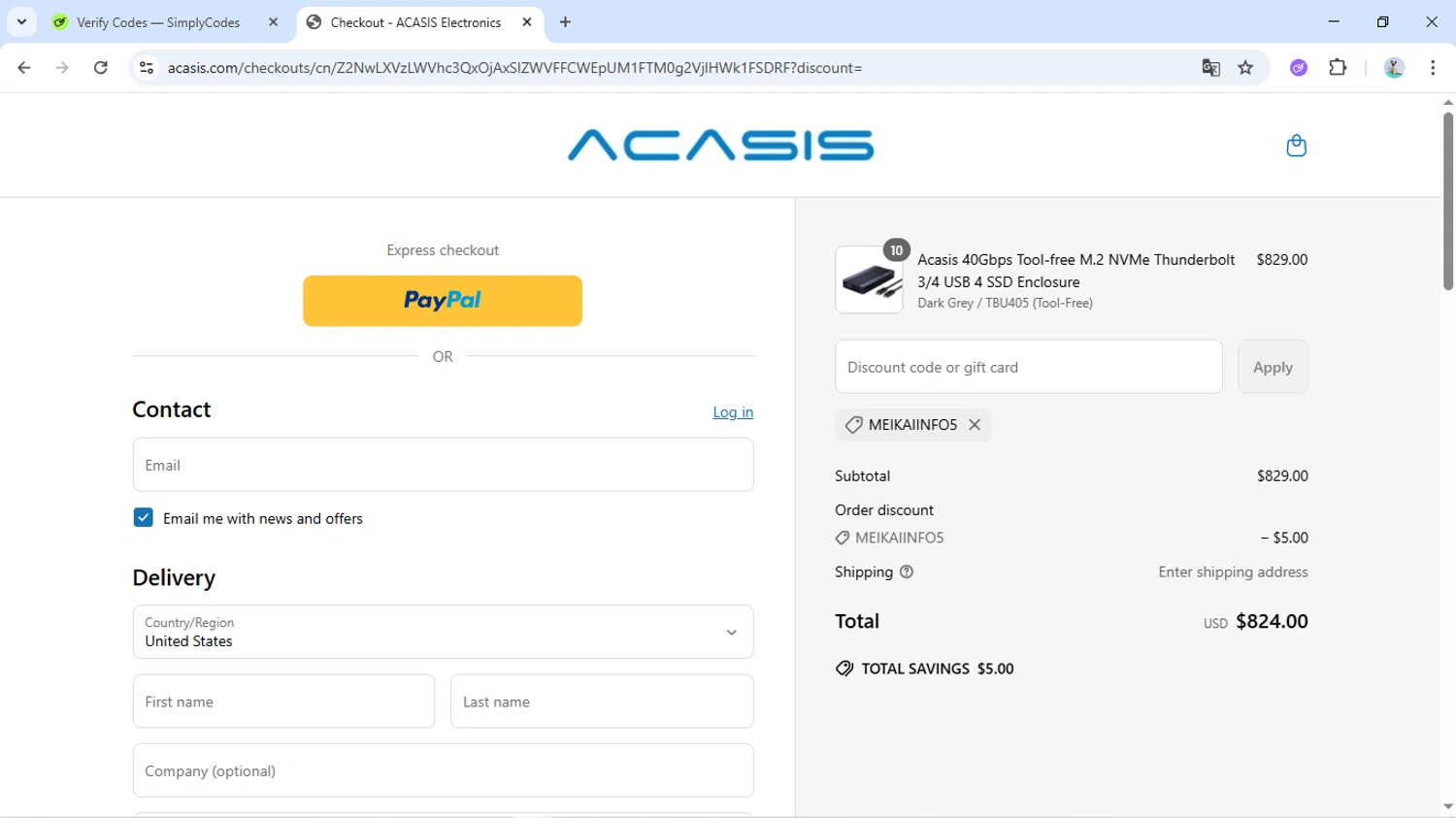This screenshot has height=818, width=1456.
Task: Click the browser address bar URL
Action: coord(514,68)
